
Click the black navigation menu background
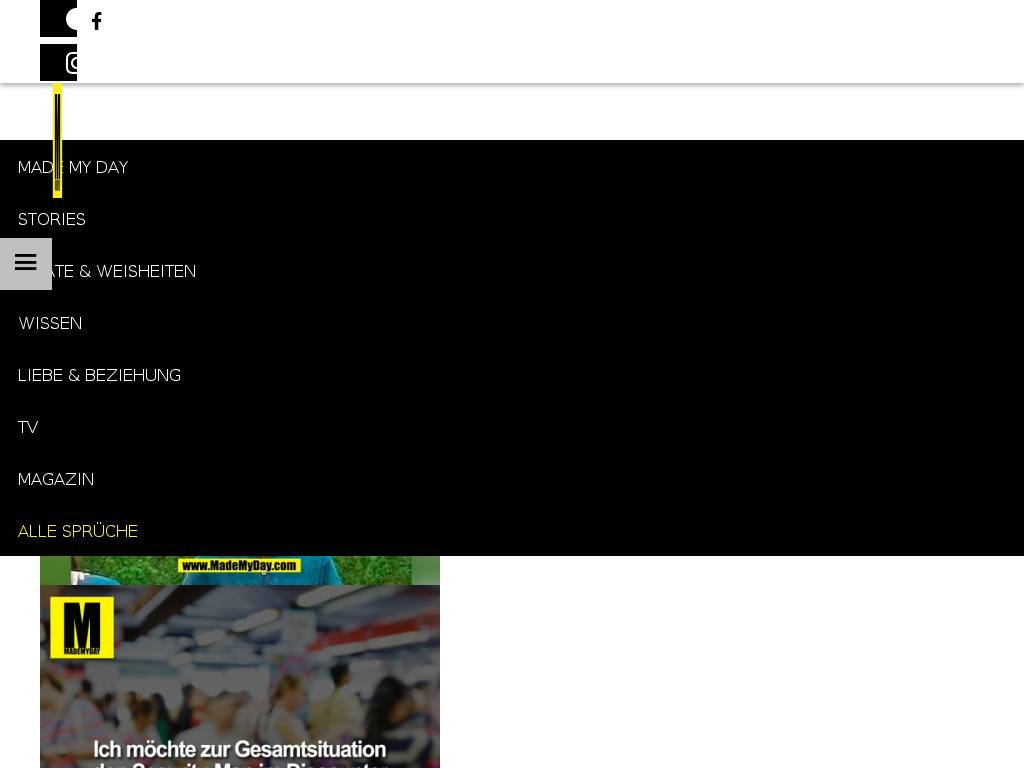(x=600, y=350)
